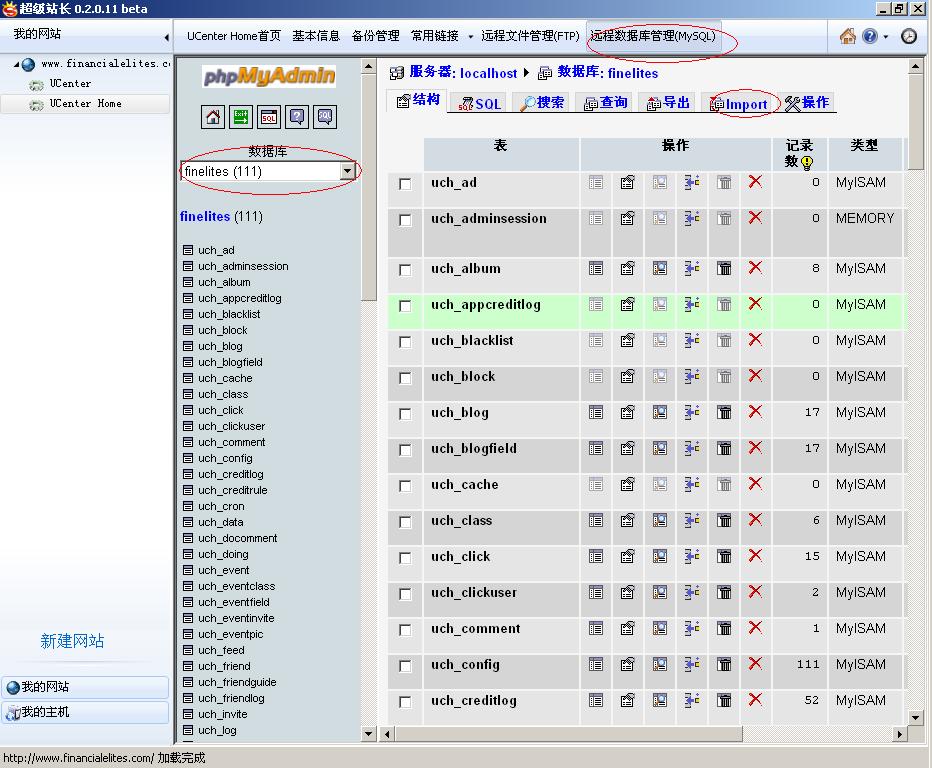The width and height of the screenshot is (932, 768).
Task: Click the insert icon for uch_cache
Action: pyautogui.click(x=692, y=484)
